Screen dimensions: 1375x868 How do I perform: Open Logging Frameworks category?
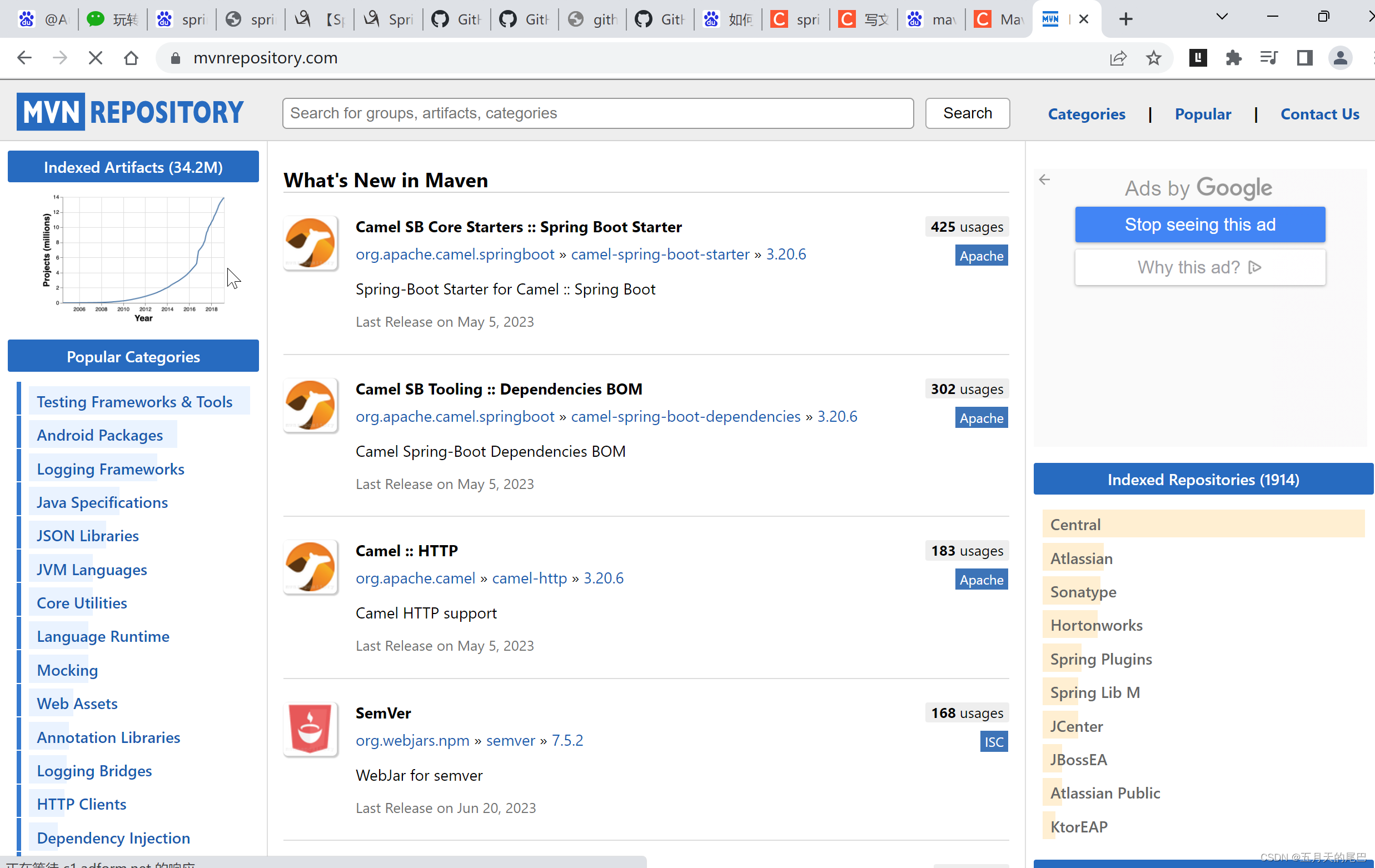pyautogui.click(x=111, y=469)
